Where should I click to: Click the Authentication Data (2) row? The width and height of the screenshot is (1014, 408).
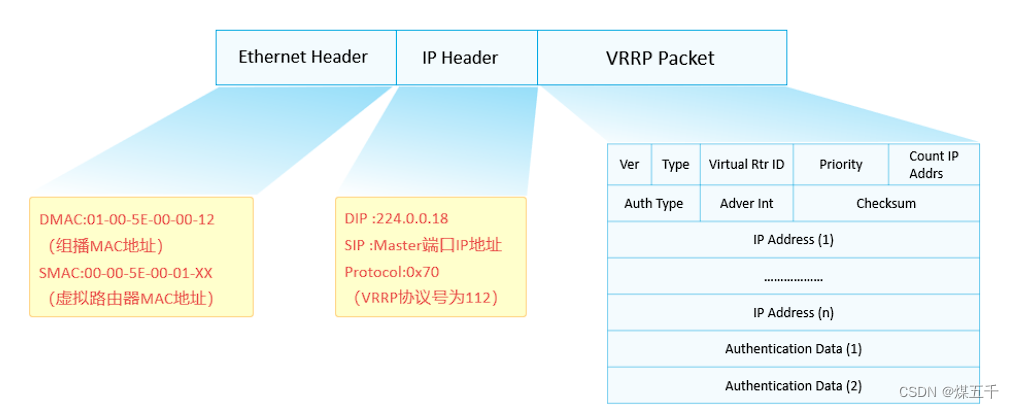pos(793,385)
